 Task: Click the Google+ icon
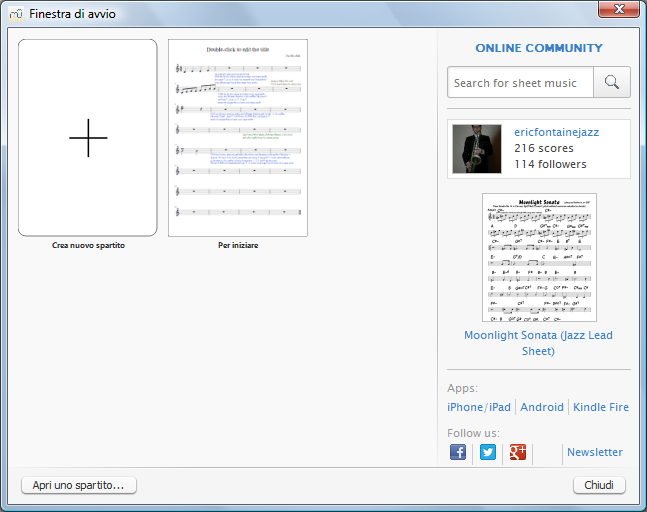(x=518, y=452)
